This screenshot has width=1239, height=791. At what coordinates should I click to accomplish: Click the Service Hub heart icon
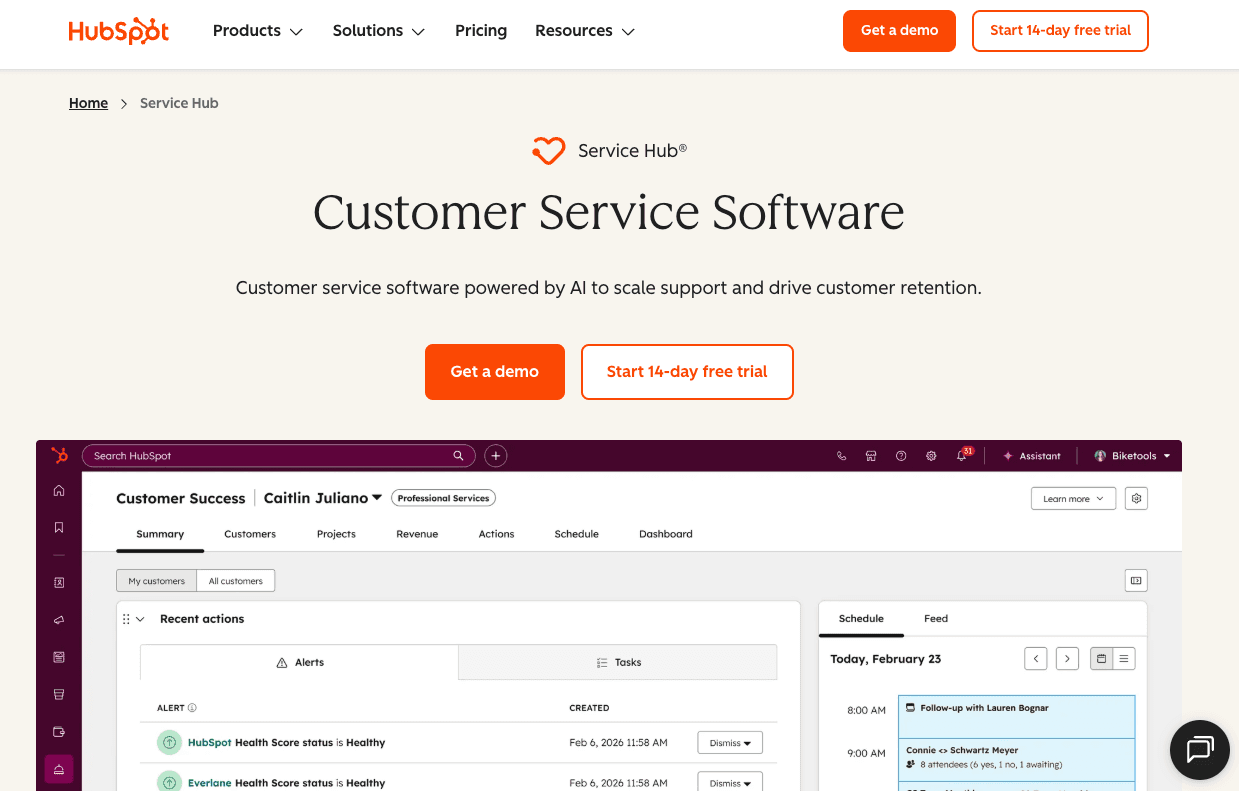click(x=549, y=151)
